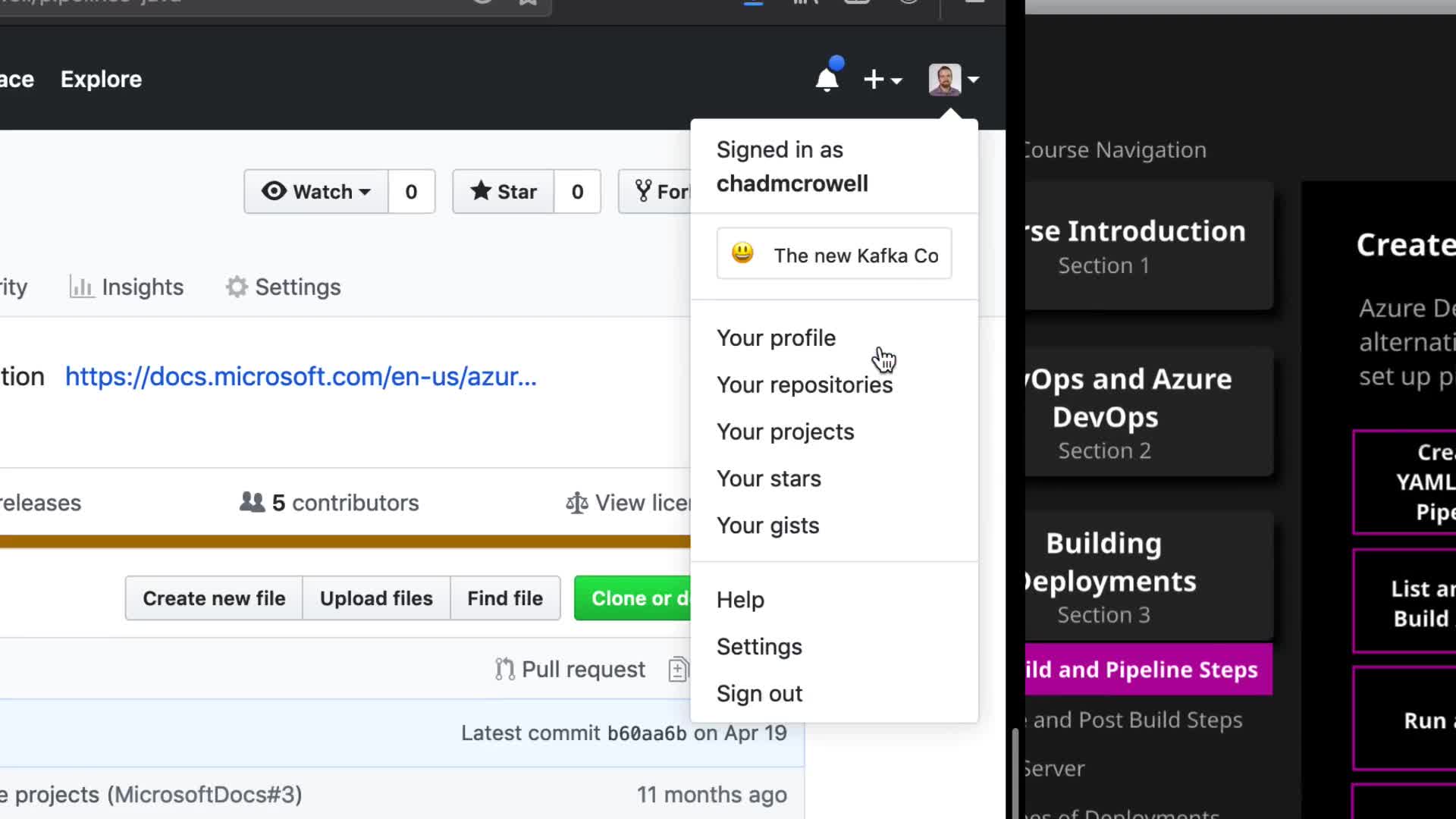Click Sign out in dropdown
Viewport: 1456px width, 819px height.
coord(759,693)
